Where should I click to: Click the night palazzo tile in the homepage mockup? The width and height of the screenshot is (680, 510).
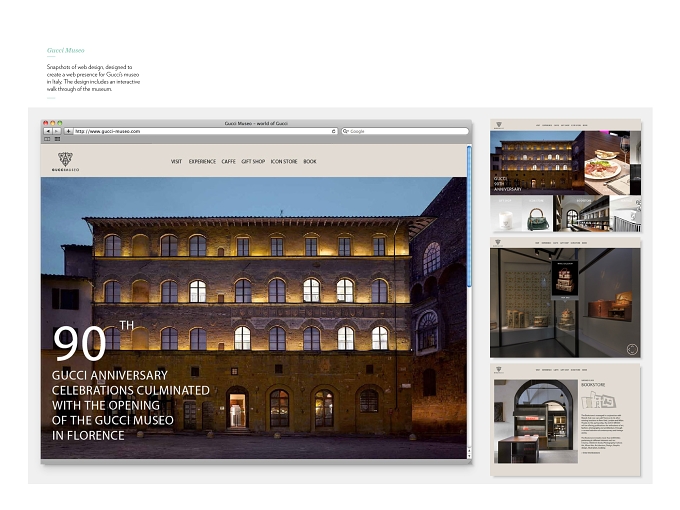click(537, 163)
